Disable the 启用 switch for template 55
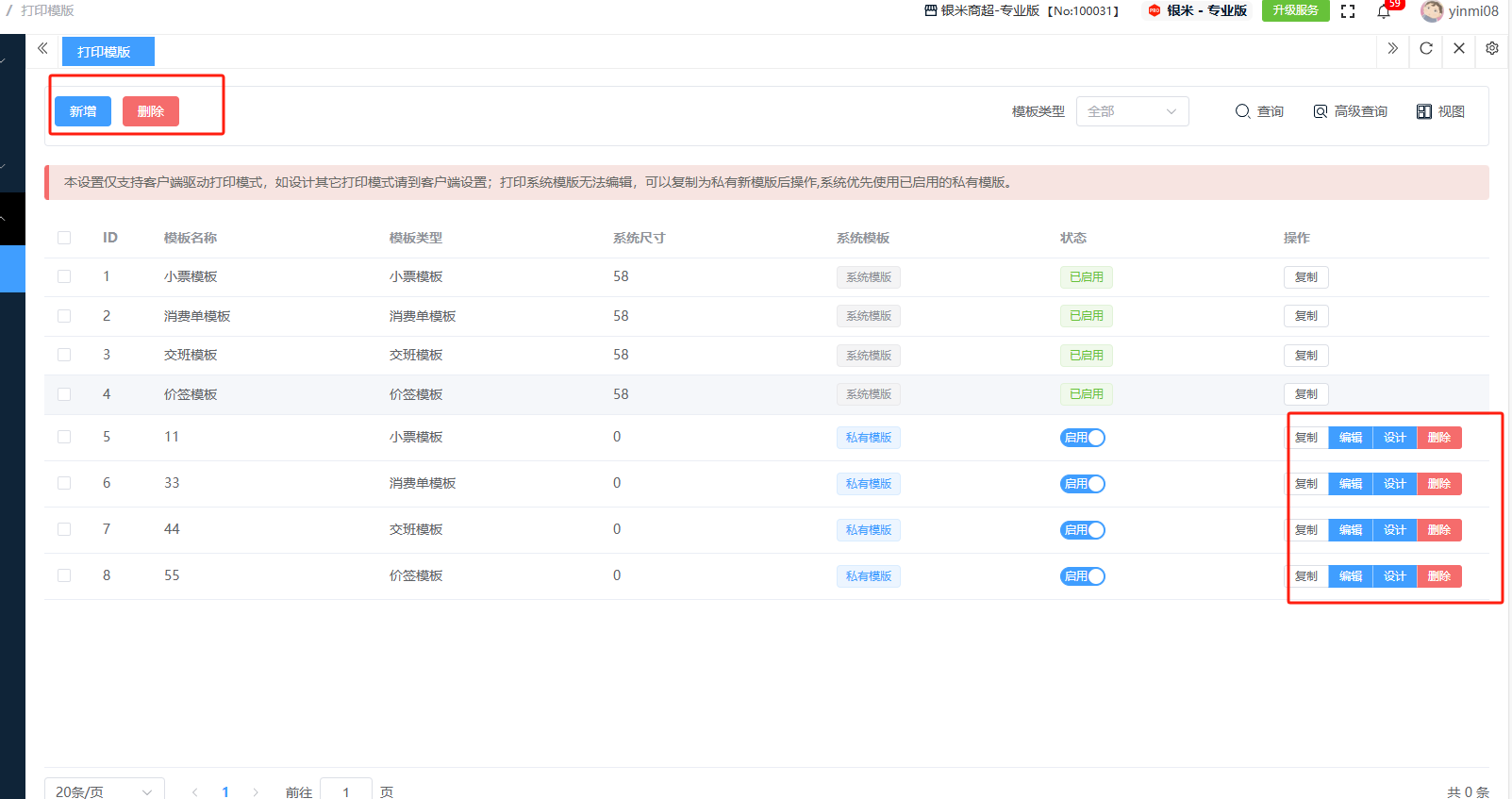The image size is (1512, 799). (1082, 576)
